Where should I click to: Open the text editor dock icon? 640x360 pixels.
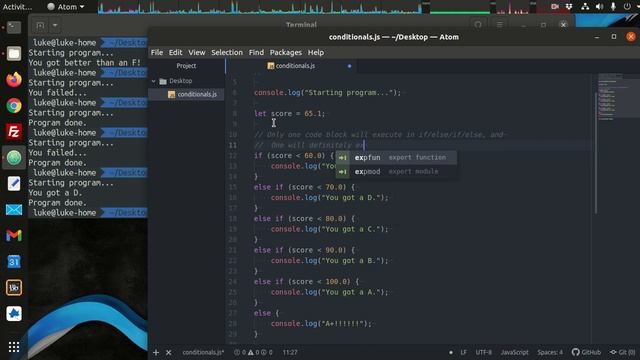(14, 184)
